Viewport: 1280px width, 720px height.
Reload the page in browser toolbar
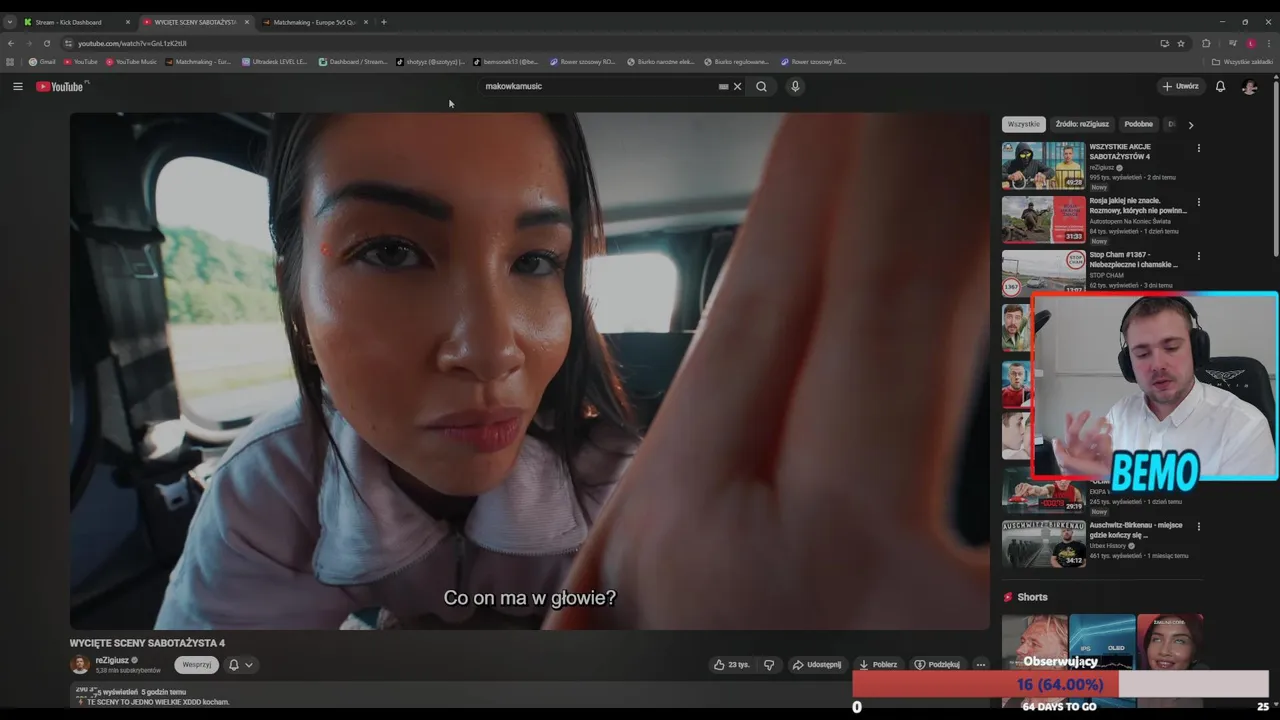click(x=46, y=43)
